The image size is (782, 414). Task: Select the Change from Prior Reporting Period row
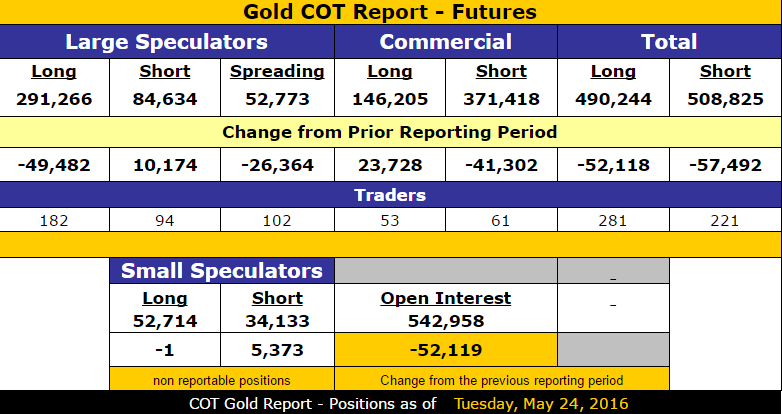click(x=391, y=132)
